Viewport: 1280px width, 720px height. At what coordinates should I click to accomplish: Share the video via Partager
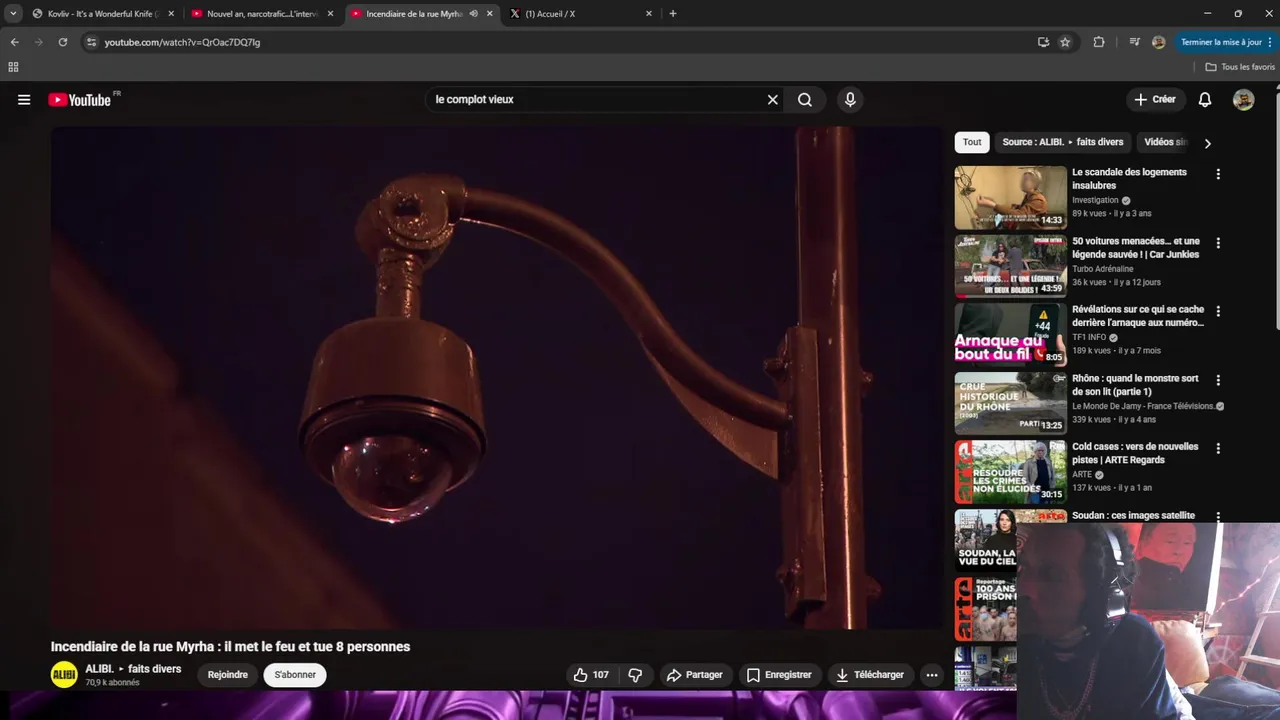point(694,675)
